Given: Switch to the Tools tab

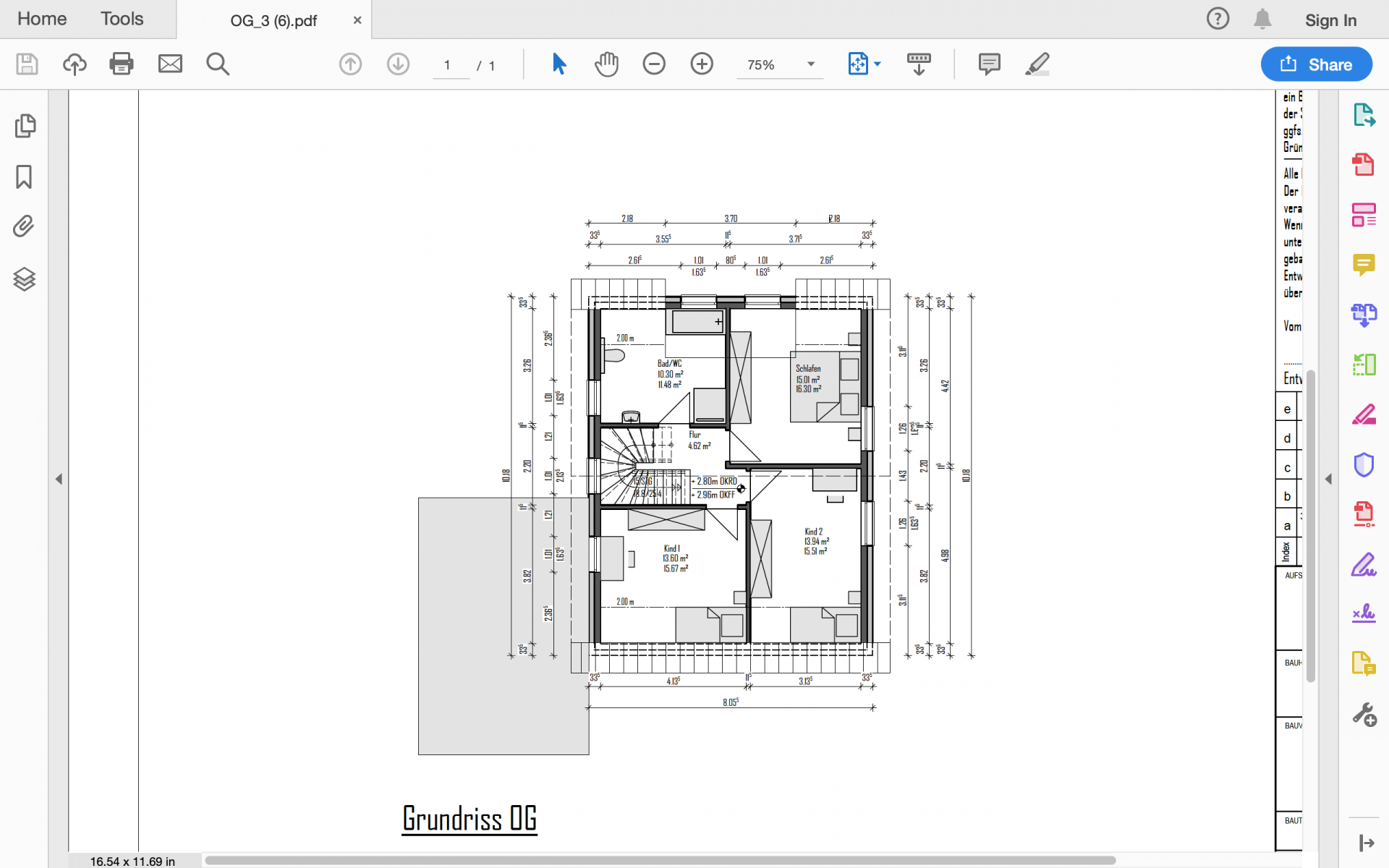Looking at the screenshot, I should [x=122, y=19].
